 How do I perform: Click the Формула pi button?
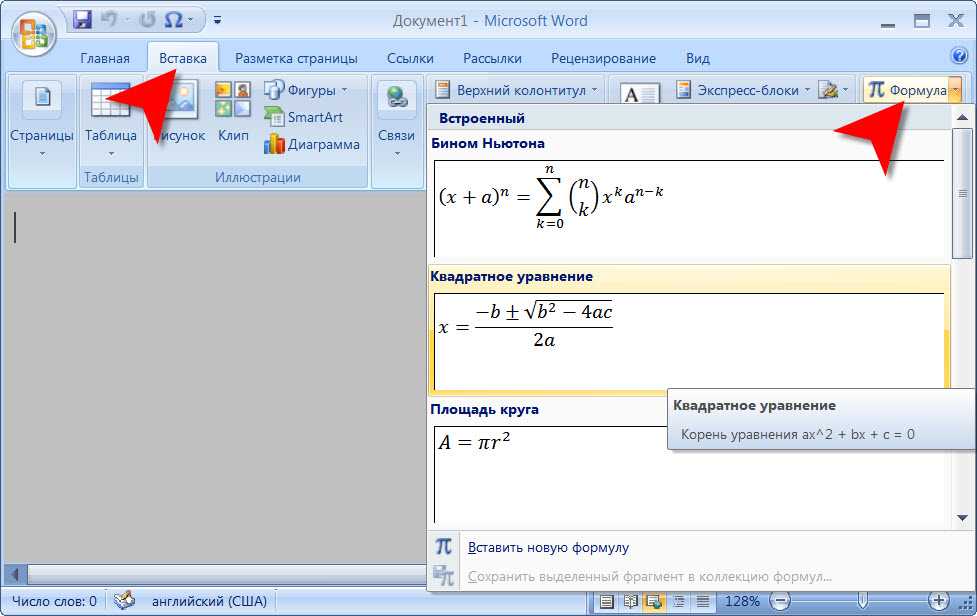tap(907, 90)
